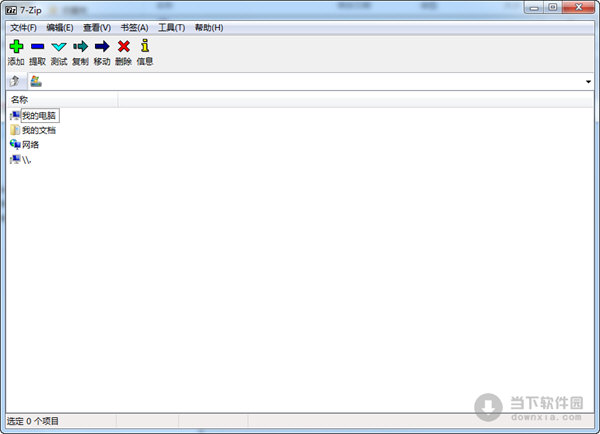Click the 网络 network globe icon

tap(15, 144)
